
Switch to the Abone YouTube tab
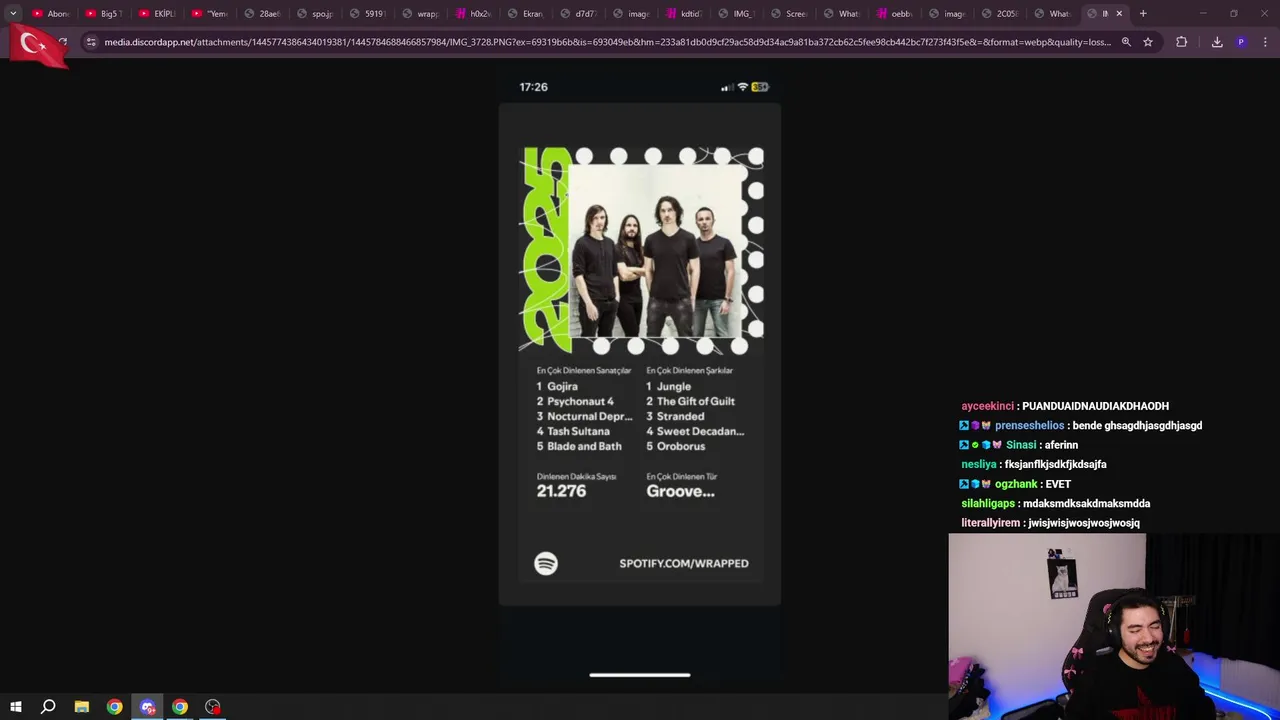(50, 13)
